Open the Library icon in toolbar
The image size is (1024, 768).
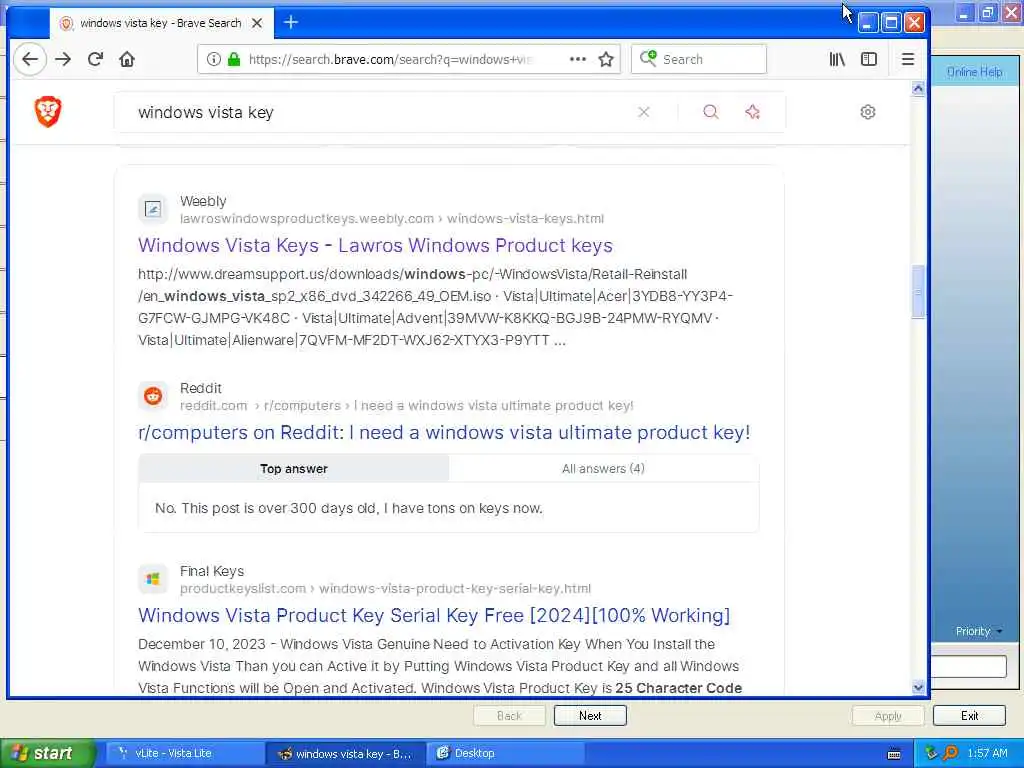[x=837, y=59]
